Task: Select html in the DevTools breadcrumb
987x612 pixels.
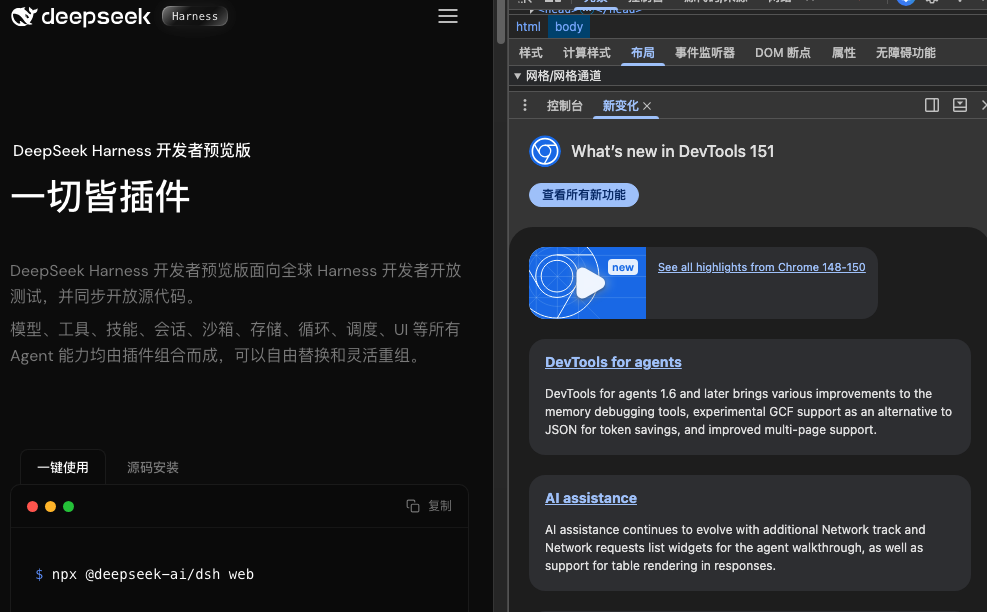Action: [528, 26]
